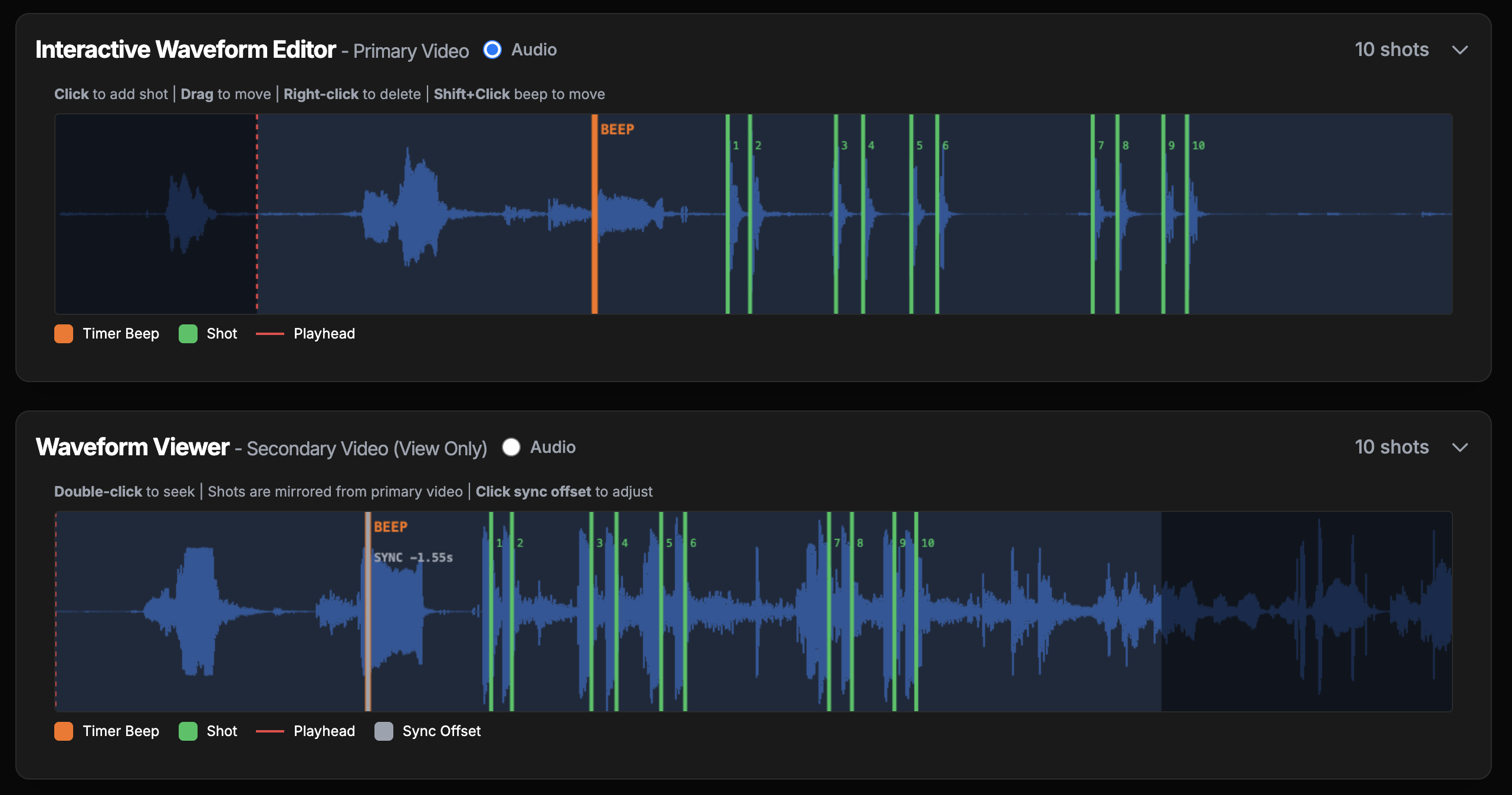This screenshot has width=1512, height=795.
Task: Click the Interactive Waveform Editor panel title
Action: (185, 49)
